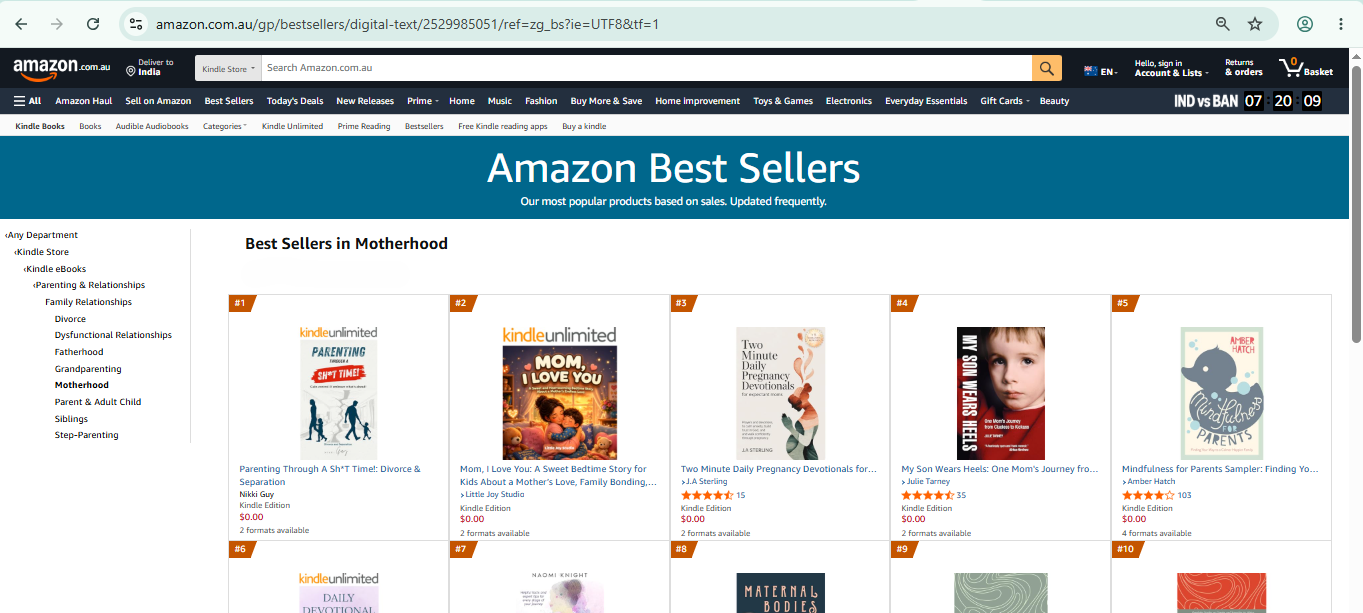Open the Prime dropdown in navigation bar
Screen dimensions: 1363x613
pos(421,101)
